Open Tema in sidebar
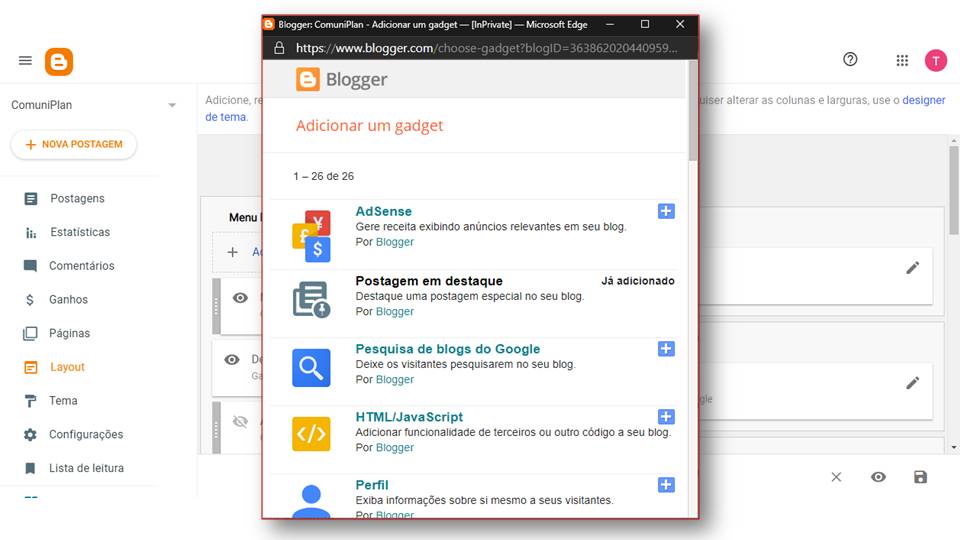Screen dimensions: 960x540 (x=63, y=400)
